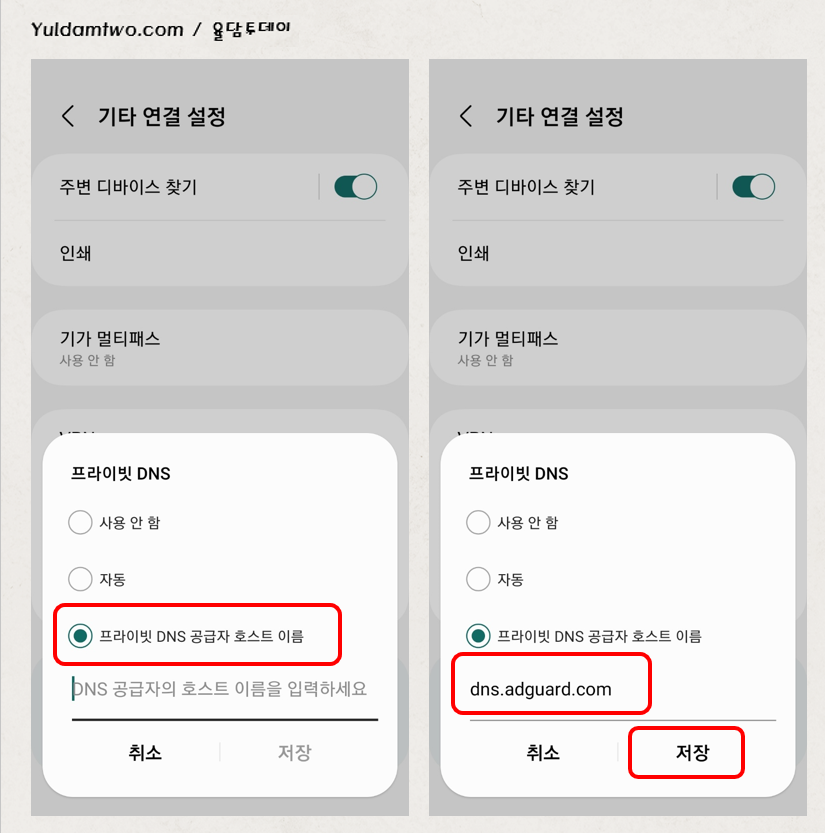Select 프라이빗 DNS 공급자 호스트 이름 radio right

point(478,635)
